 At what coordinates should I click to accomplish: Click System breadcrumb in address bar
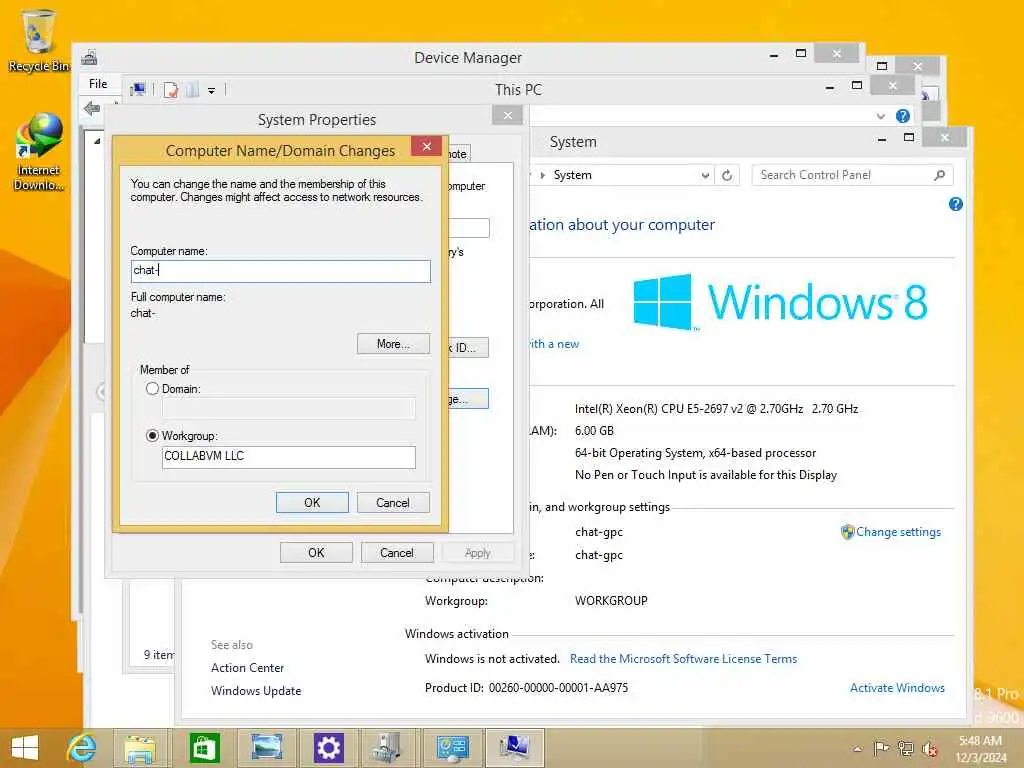(x=573, y=175)
